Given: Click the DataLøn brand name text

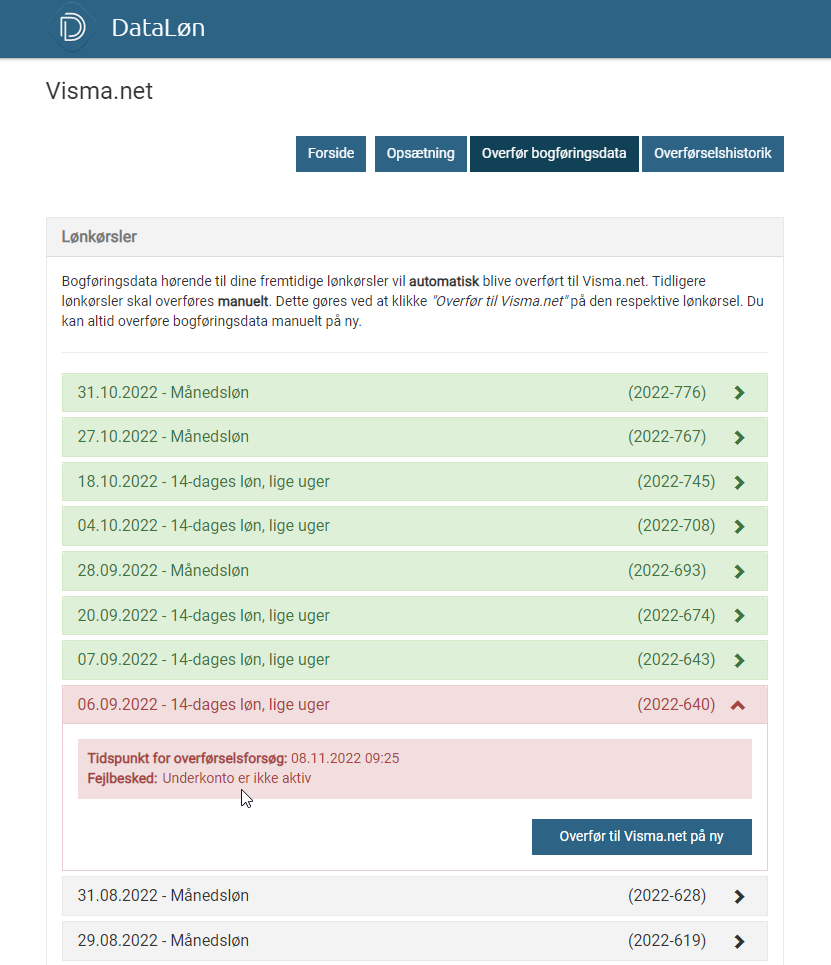Looking at the screenshot, I should pyautogui.click(x=158, y=29).
